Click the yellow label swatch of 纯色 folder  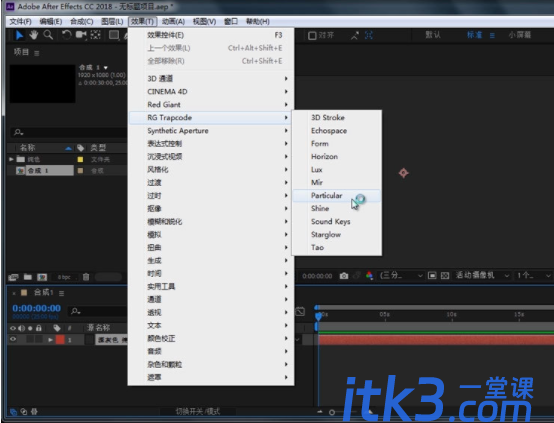[80, 159]
